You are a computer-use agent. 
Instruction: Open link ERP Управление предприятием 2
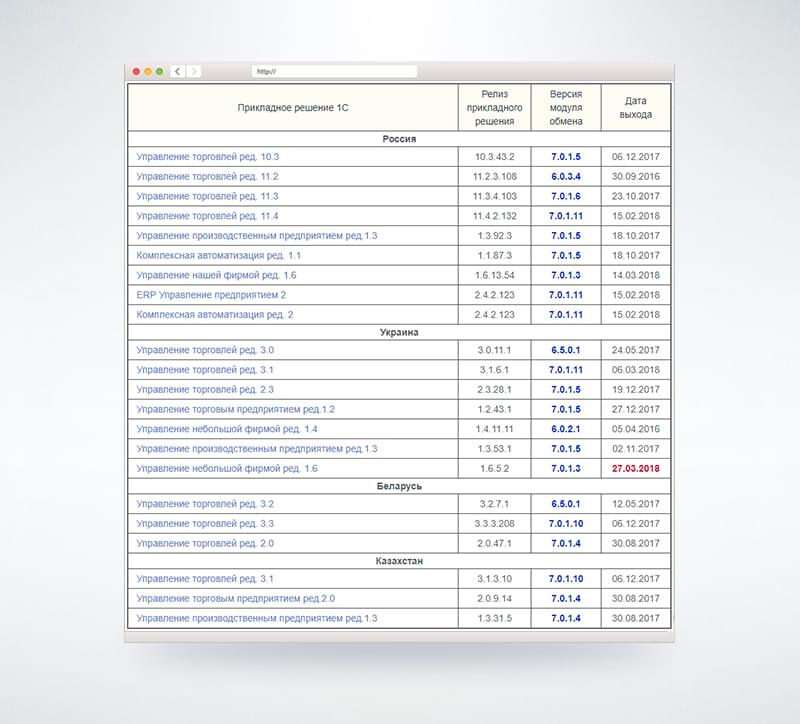(x=211, y=295)
